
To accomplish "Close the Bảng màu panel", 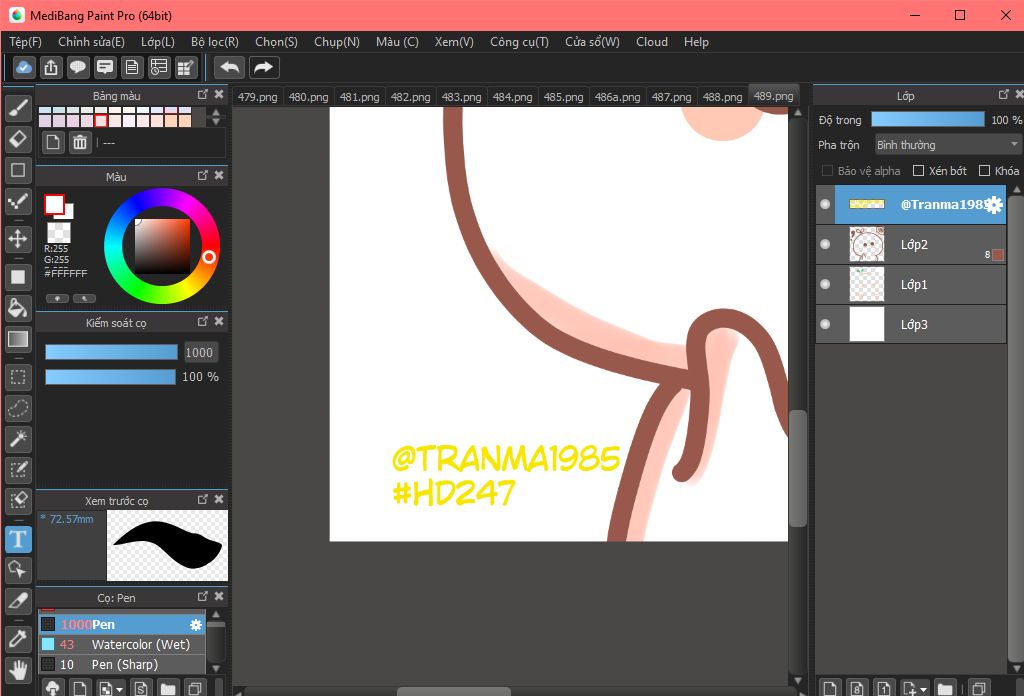I will (219, 95).
